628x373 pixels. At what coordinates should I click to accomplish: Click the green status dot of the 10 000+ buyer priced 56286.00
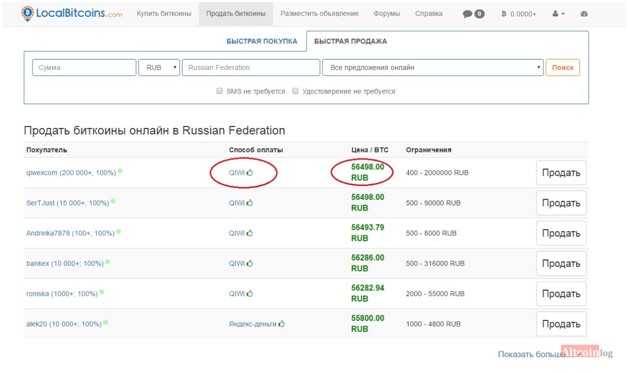tap(108, 262)
